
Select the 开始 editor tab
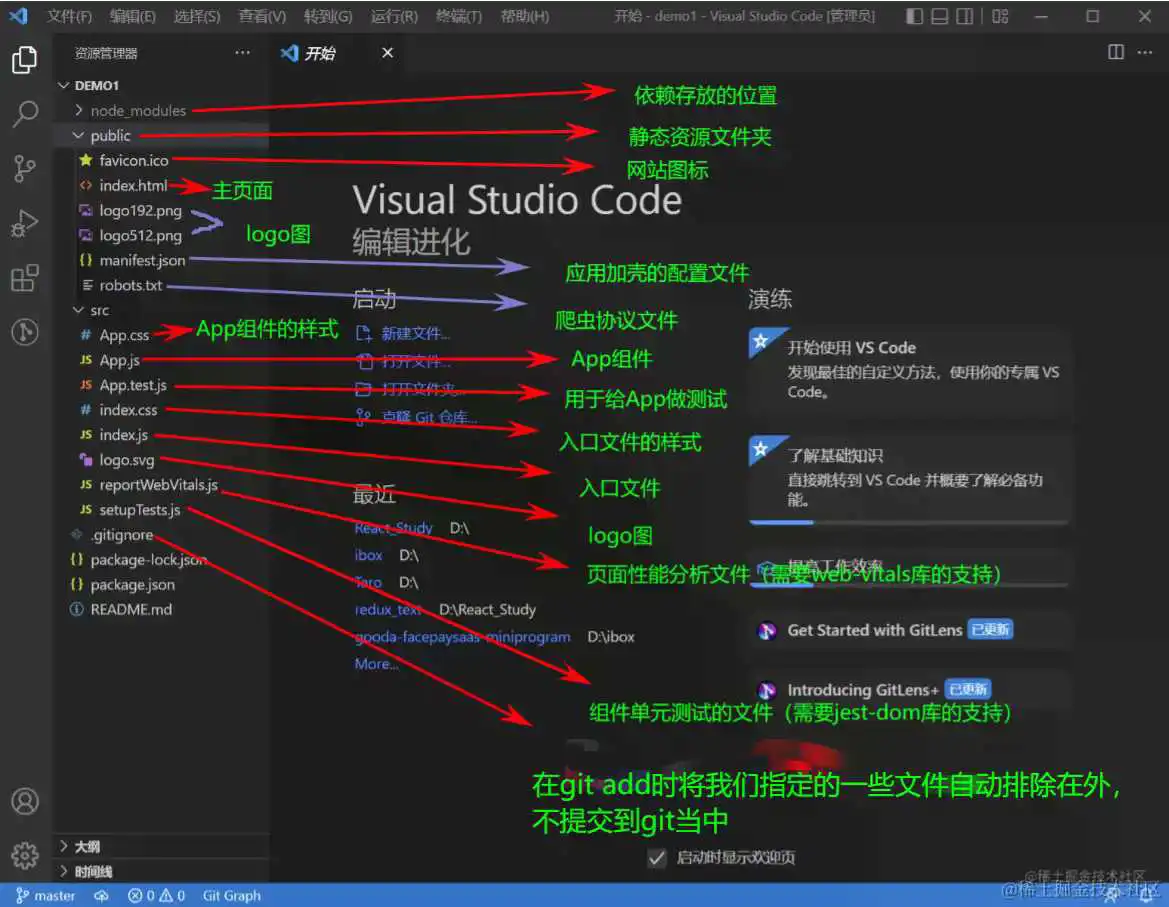click(x=319, y=53)
